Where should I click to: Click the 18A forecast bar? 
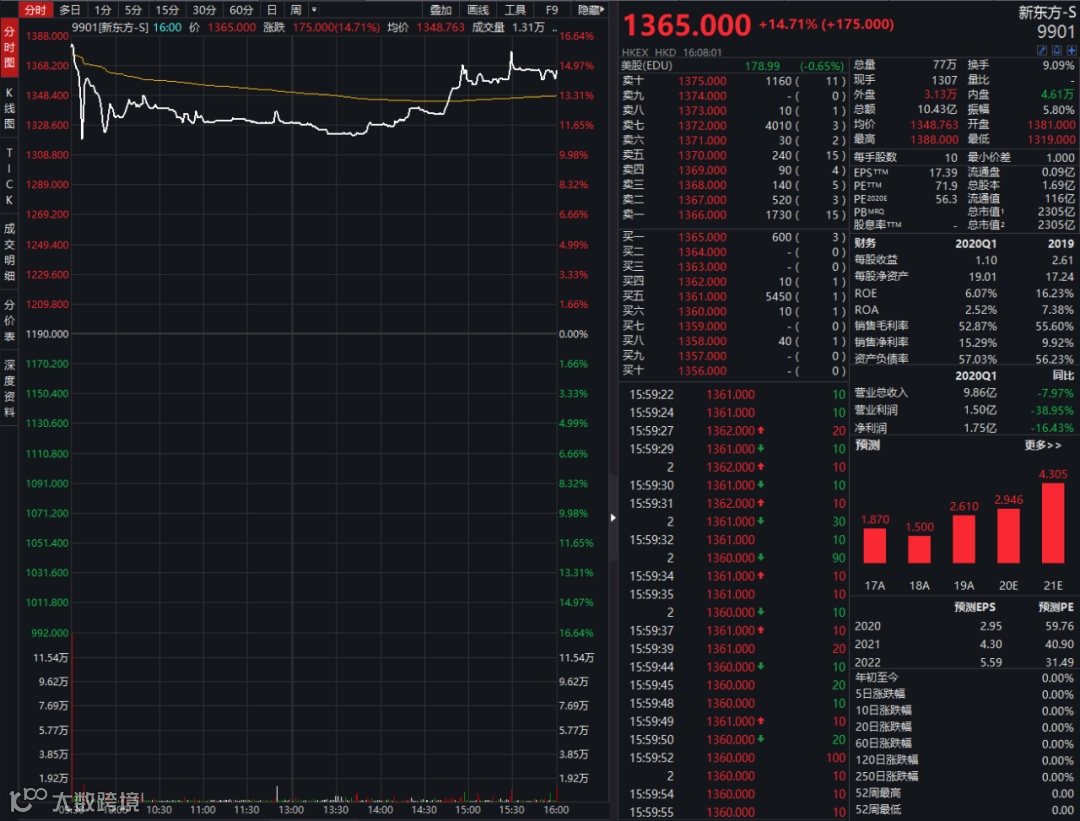(x=920, y=550)
